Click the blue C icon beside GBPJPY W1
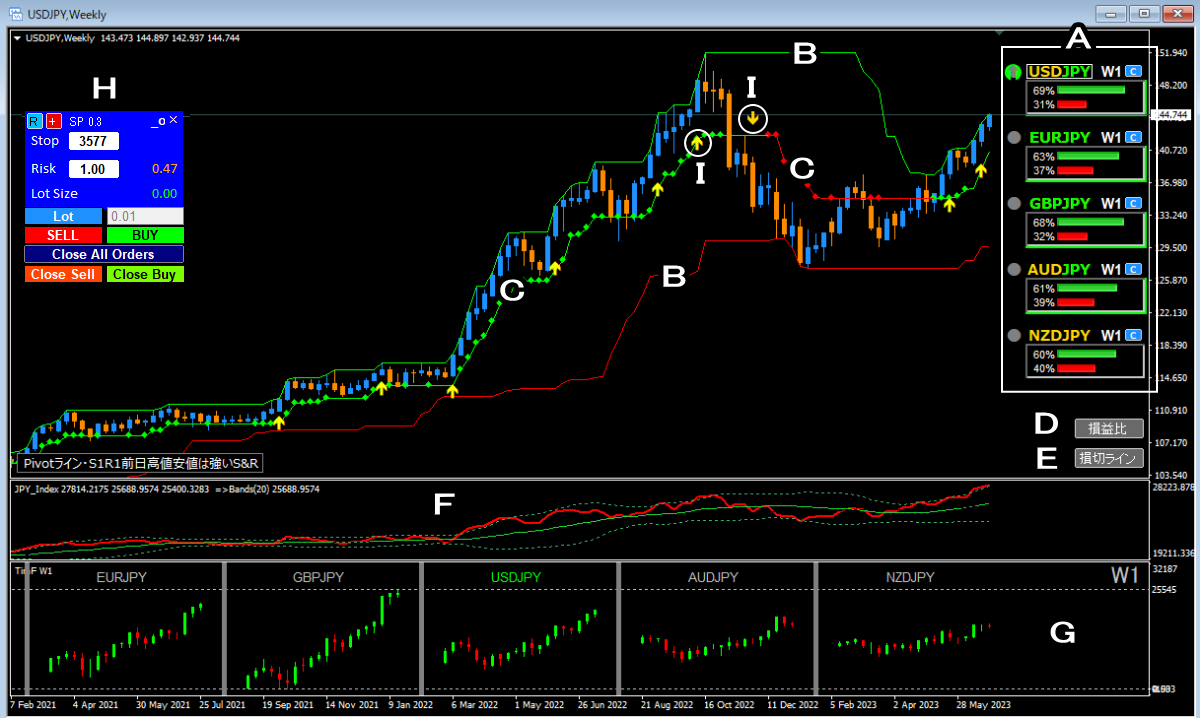 coord(1133,203)
